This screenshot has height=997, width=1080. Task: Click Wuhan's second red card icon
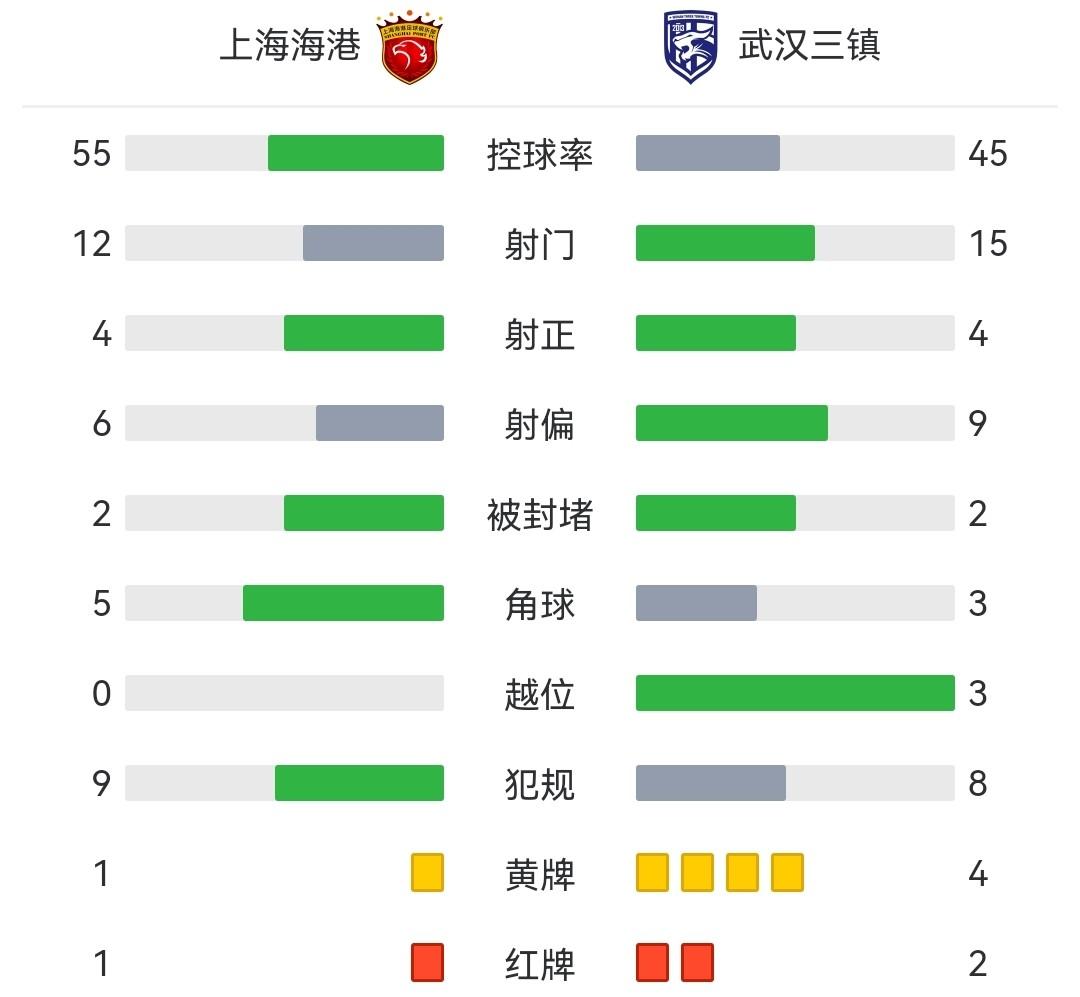tap(697, 963)
